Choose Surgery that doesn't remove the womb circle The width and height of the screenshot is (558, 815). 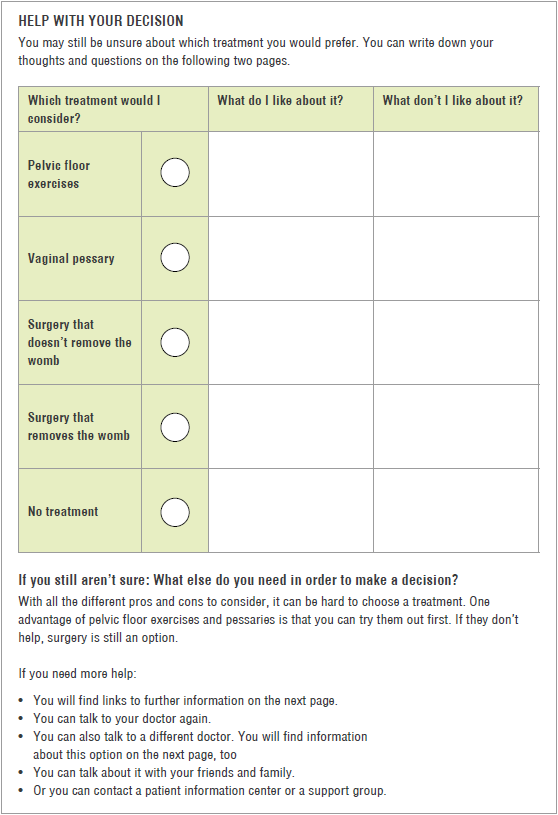pyautogui.click(x=175, y=343)
